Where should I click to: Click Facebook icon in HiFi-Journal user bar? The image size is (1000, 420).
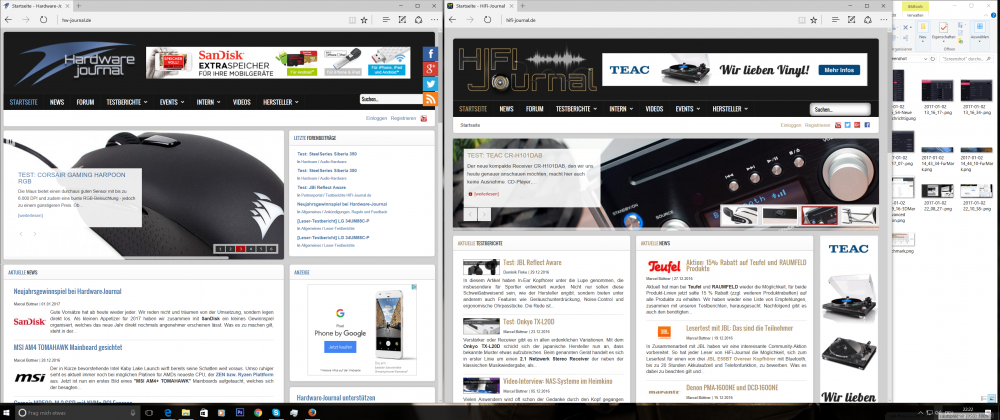point(867,126)
